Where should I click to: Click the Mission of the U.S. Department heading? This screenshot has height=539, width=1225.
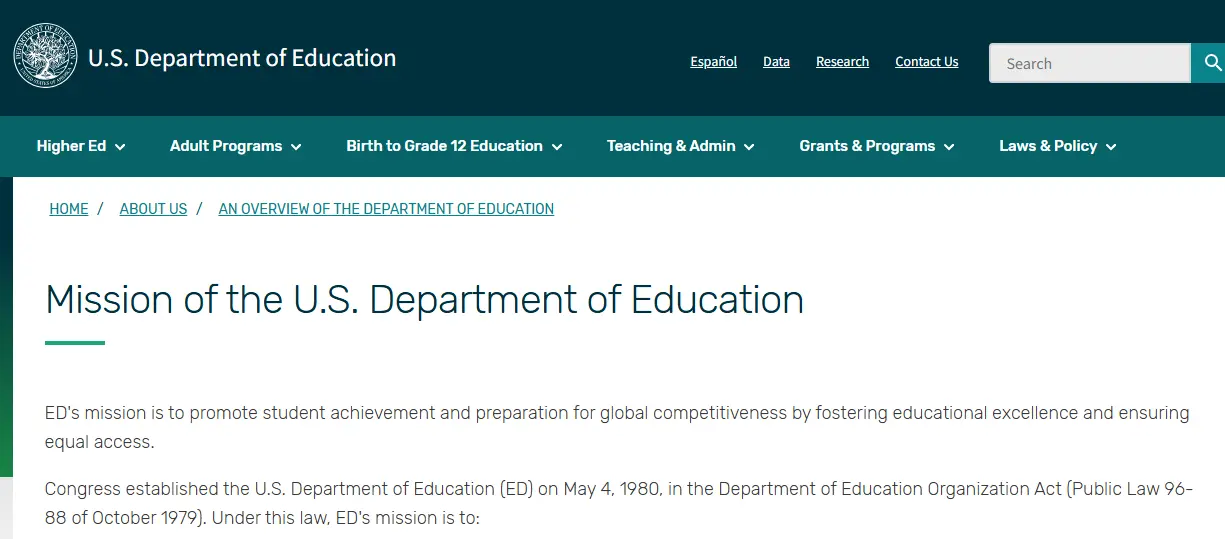(424, 300)
